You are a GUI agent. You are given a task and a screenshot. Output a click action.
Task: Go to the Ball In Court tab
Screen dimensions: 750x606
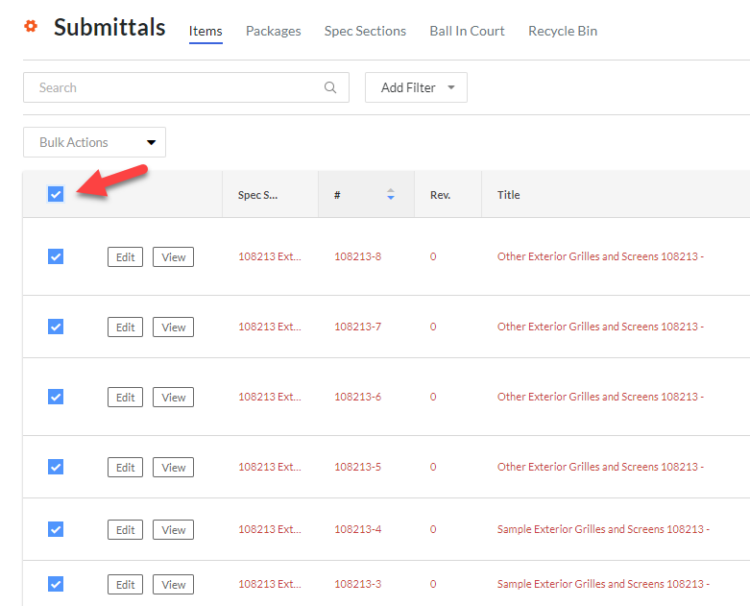click(467, 31)
